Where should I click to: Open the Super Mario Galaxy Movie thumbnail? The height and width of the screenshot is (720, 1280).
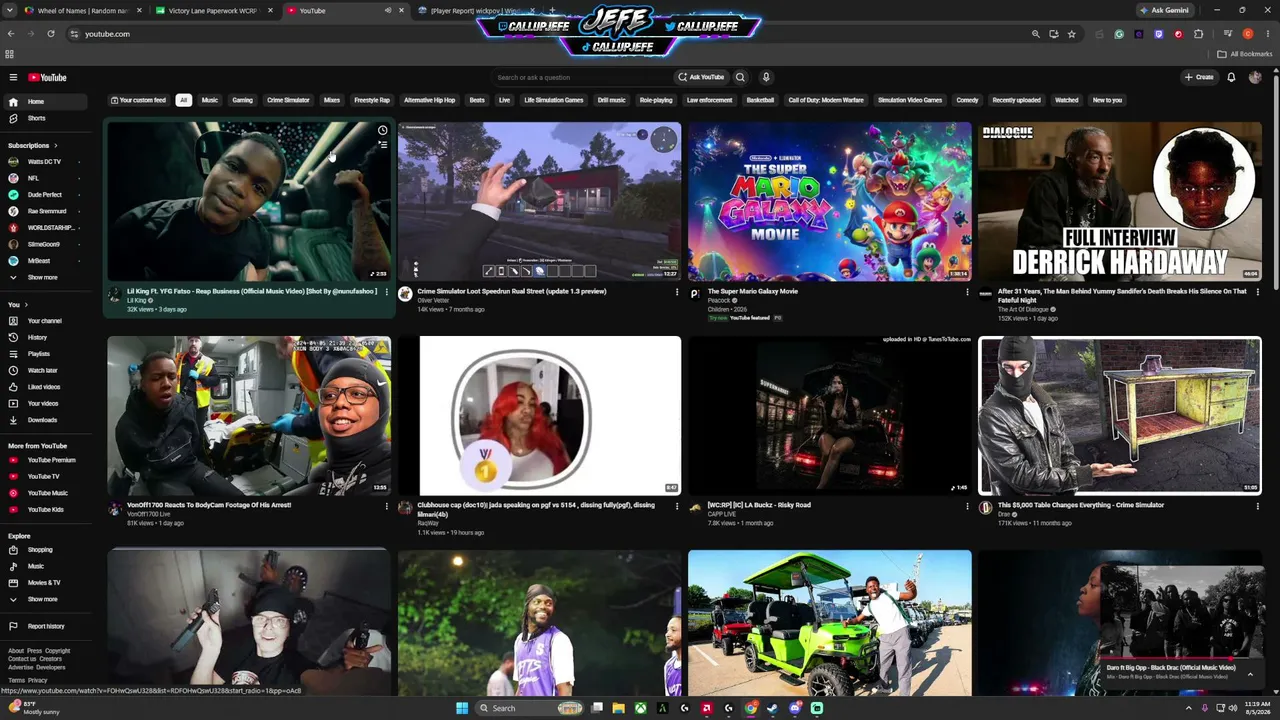830,202
